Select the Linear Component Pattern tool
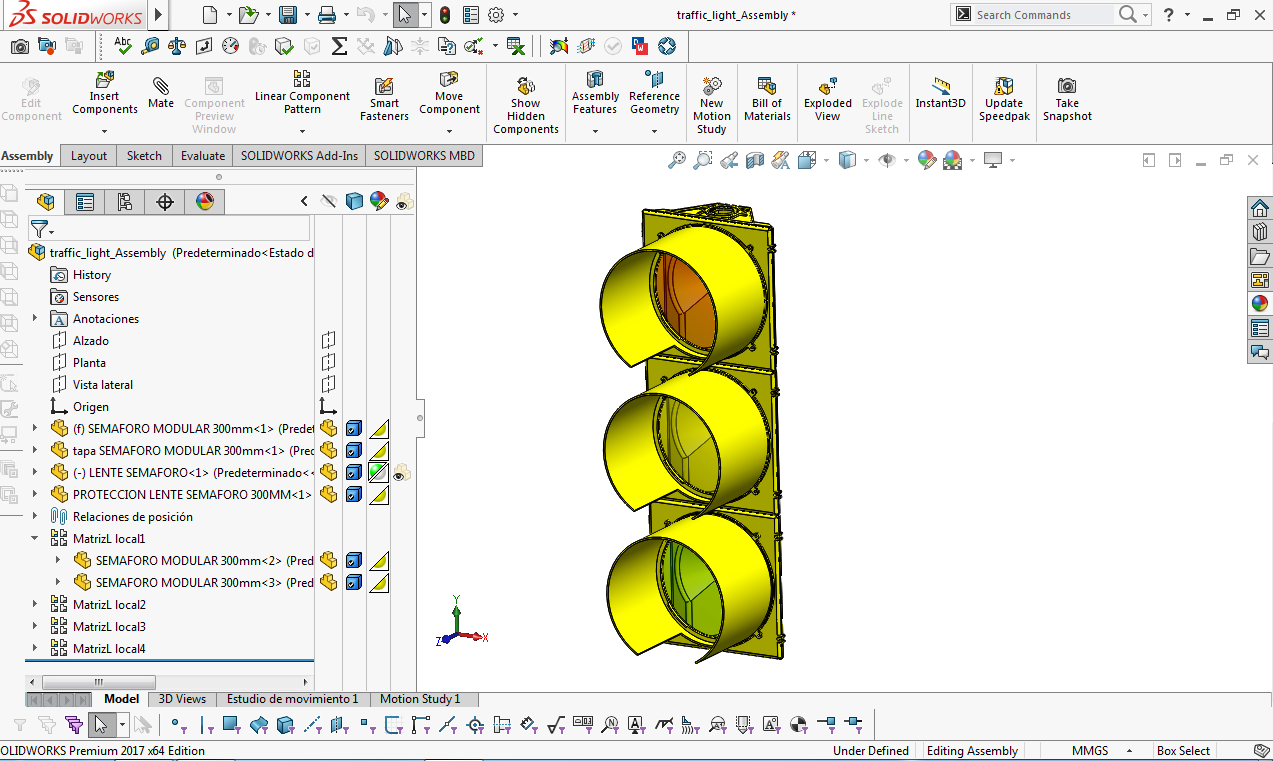Screen dimensions: 1273x761 pos(302,95)
